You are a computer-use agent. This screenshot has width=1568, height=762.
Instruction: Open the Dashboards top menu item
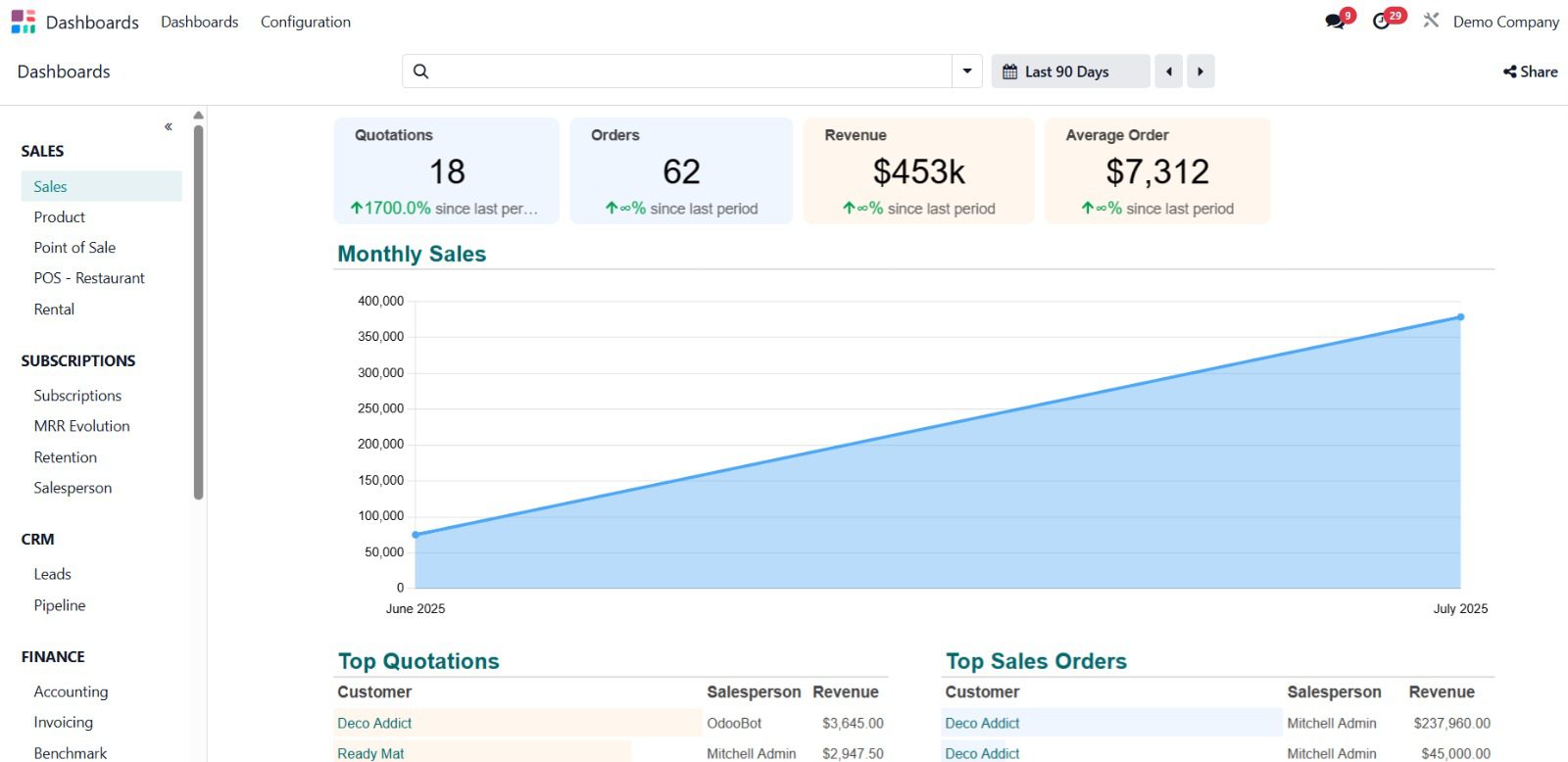pyautogui.click(x=199, y=22)
